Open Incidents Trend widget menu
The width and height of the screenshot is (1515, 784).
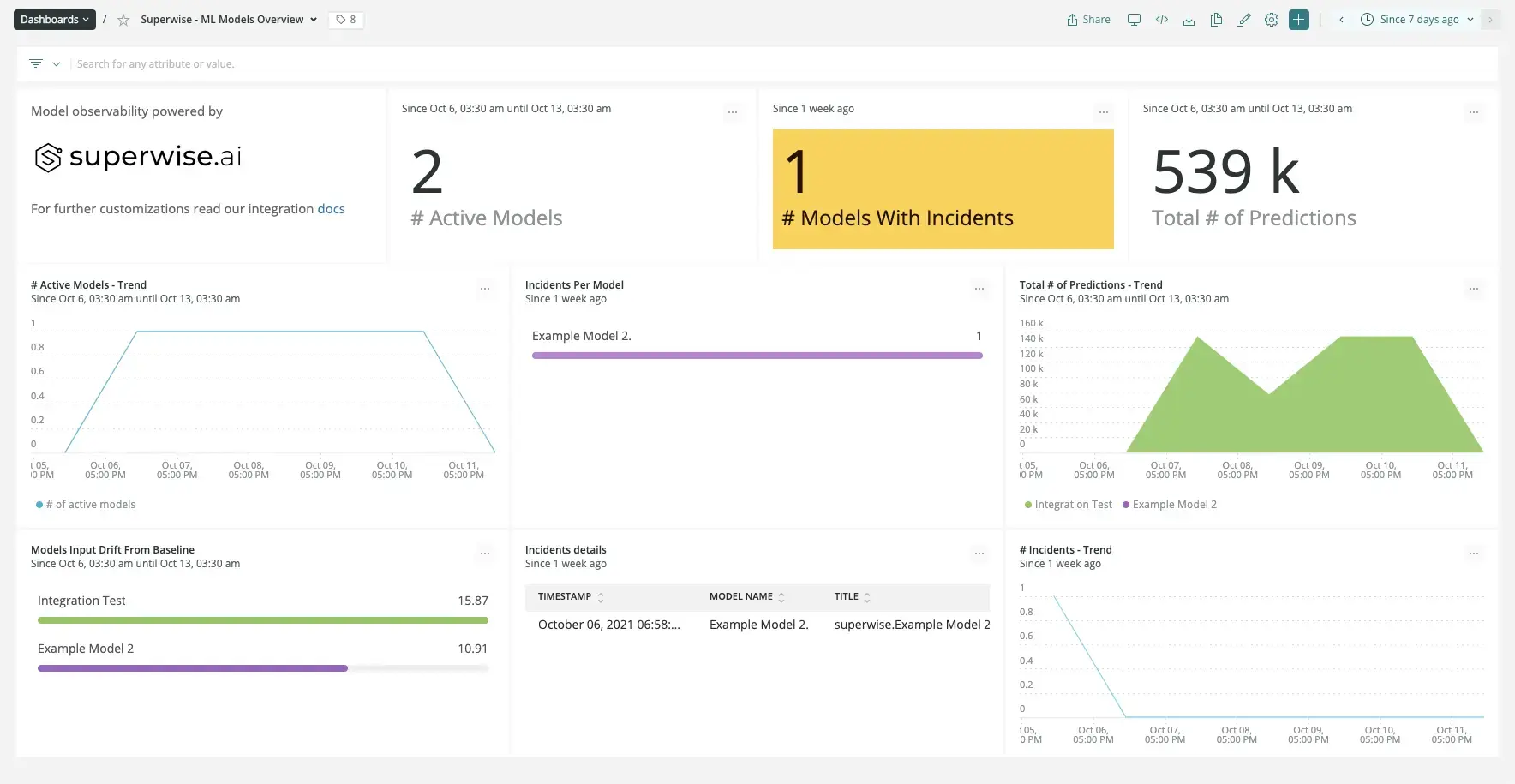coord(1474,554)
